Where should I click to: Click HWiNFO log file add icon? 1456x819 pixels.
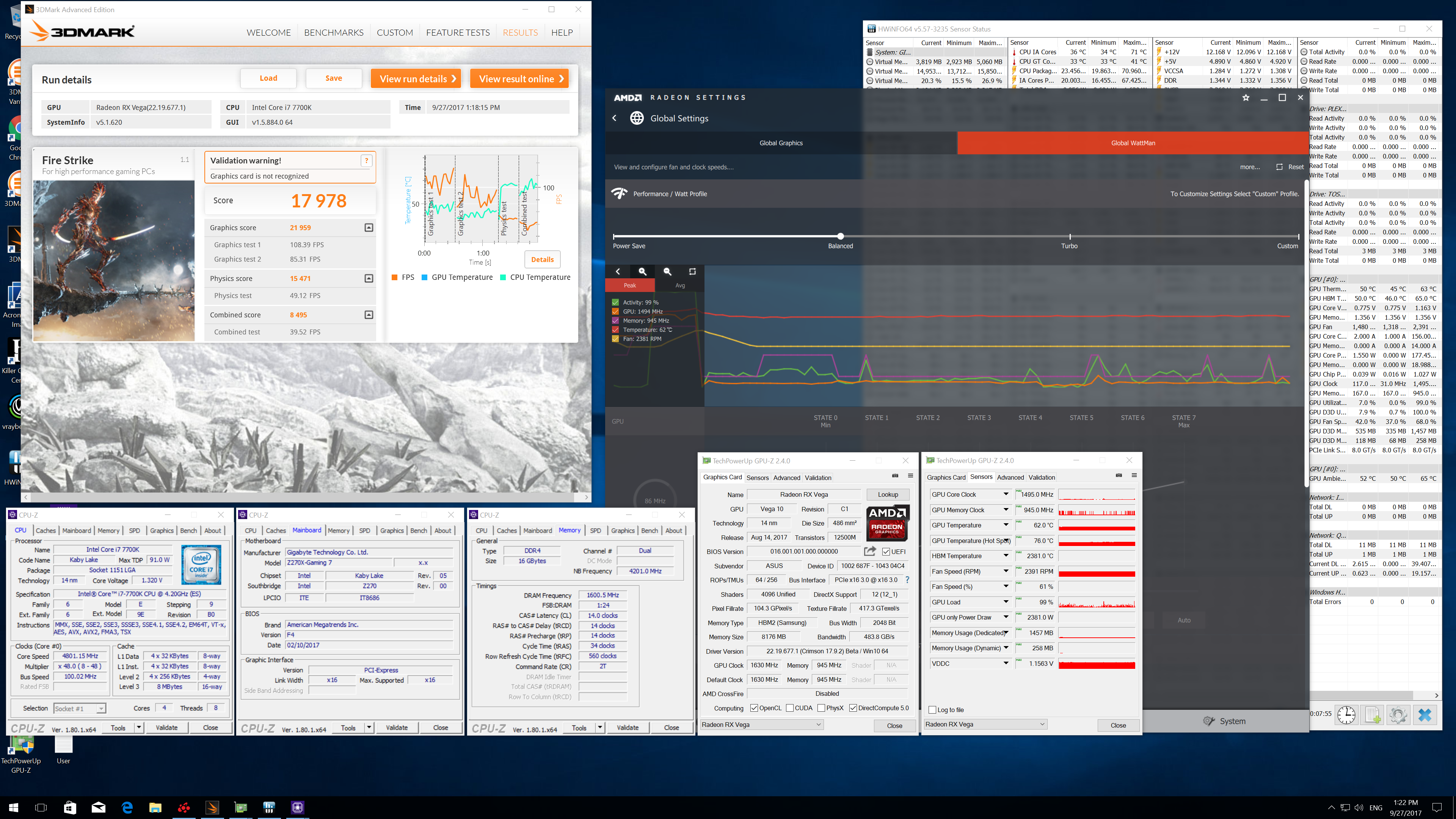1373,715
